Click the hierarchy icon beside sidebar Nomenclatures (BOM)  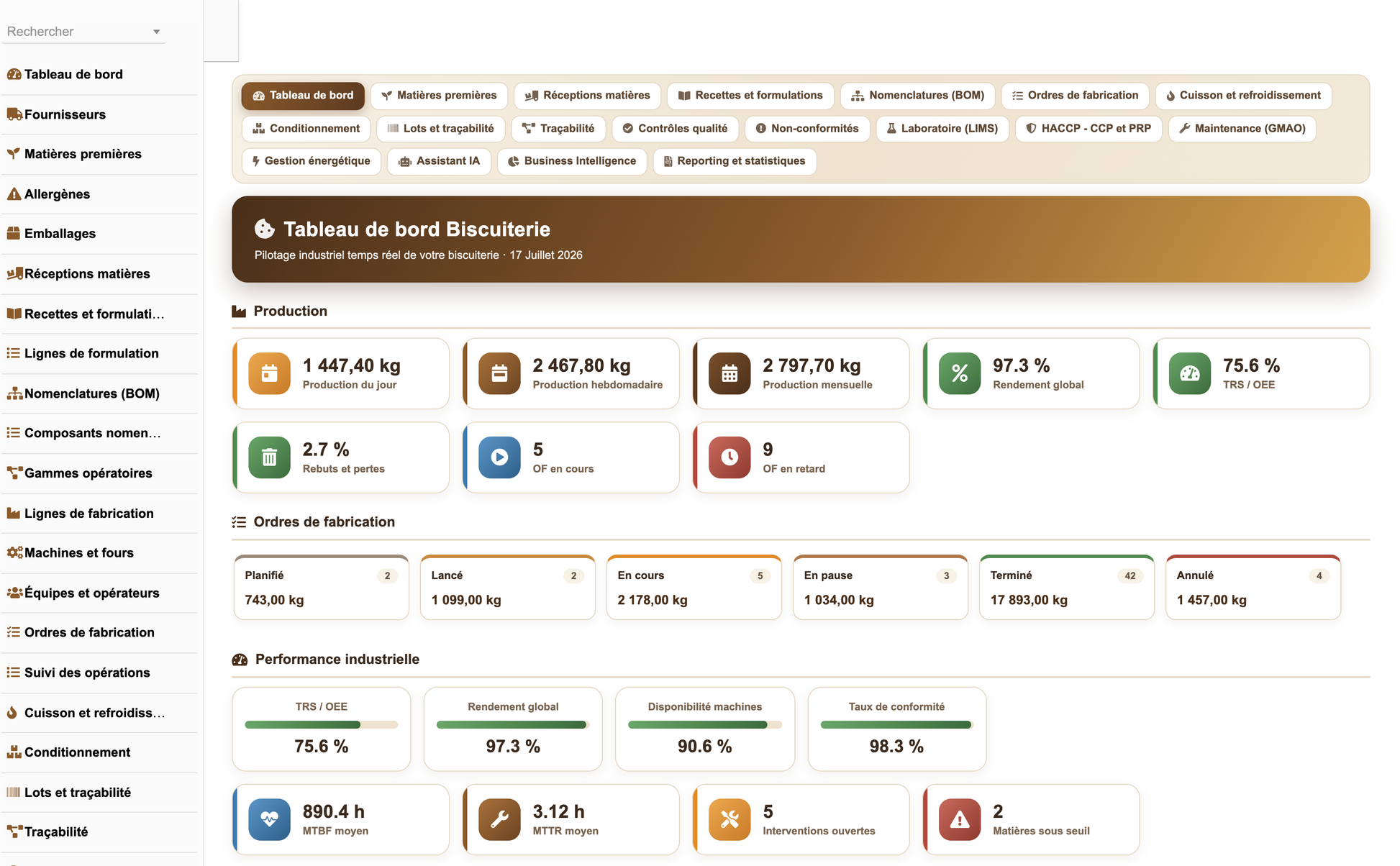pos(14,393)
